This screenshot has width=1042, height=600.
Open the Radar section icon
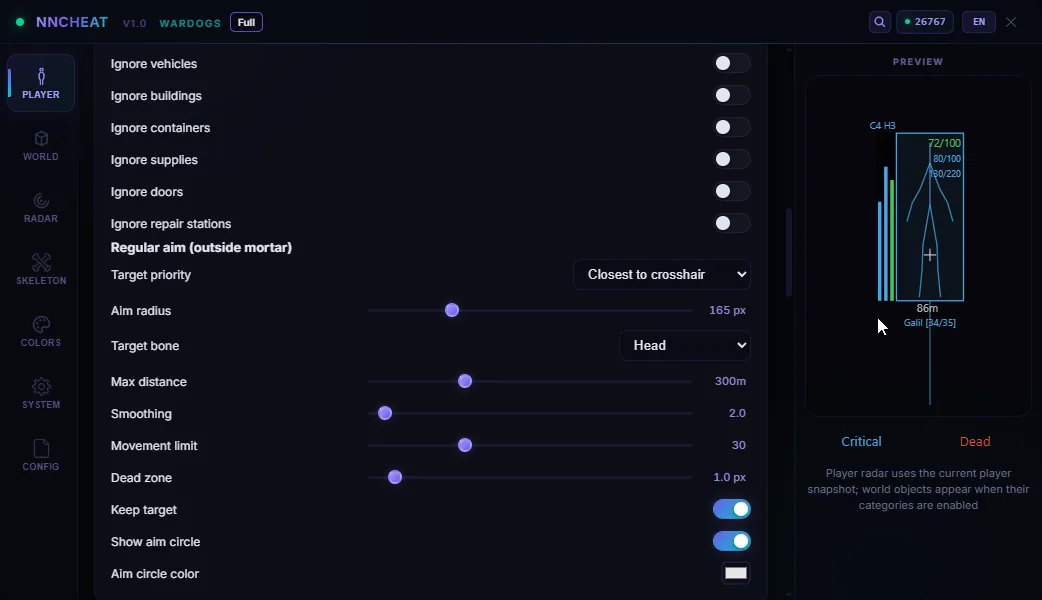41,201
